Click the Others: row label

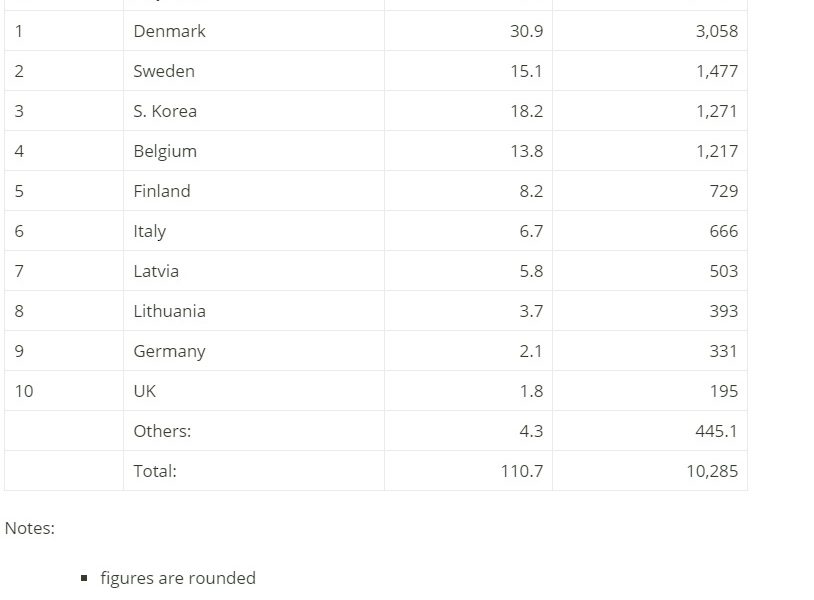coord(162,431)
